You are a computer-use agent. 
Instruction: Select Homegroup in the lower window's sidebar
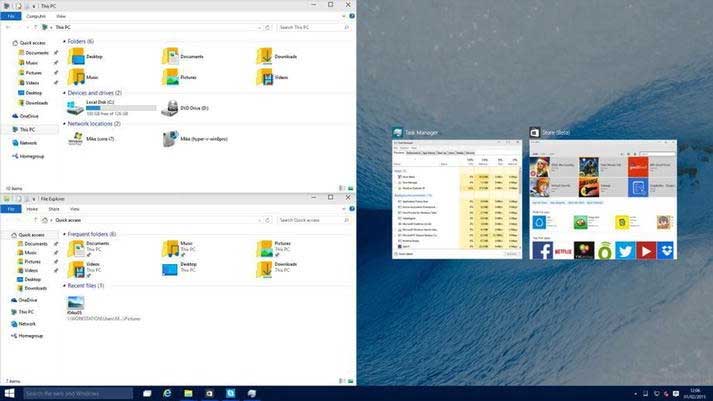tap(30, 335)
